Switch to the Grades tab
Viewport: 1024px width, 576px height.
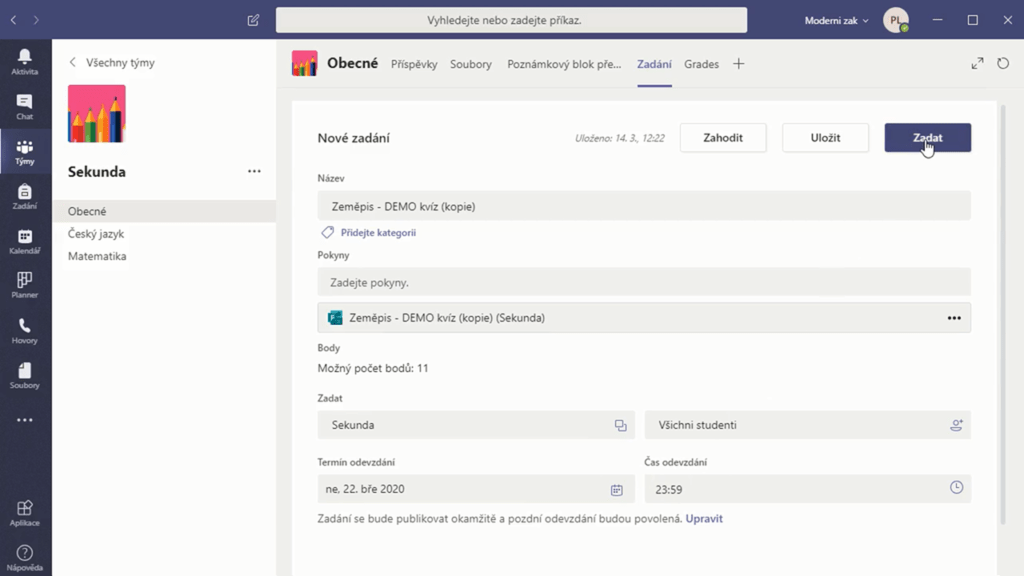click(x=701, y=64)
